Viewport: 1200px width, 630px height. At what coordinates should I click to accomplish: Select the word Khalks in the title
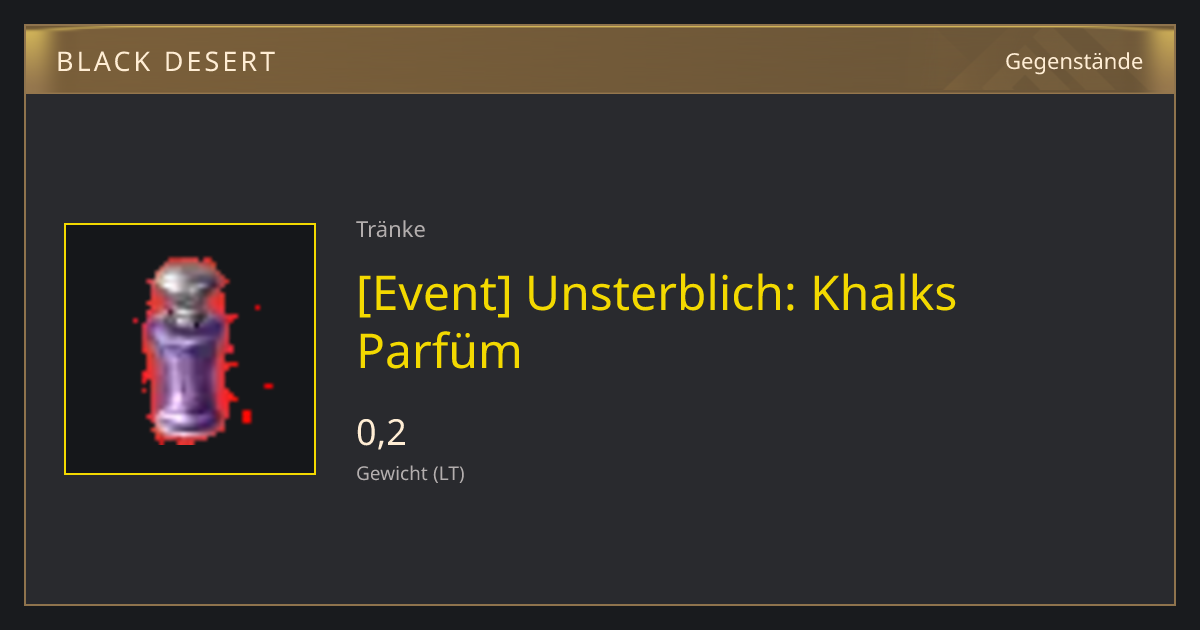(883, 293)
